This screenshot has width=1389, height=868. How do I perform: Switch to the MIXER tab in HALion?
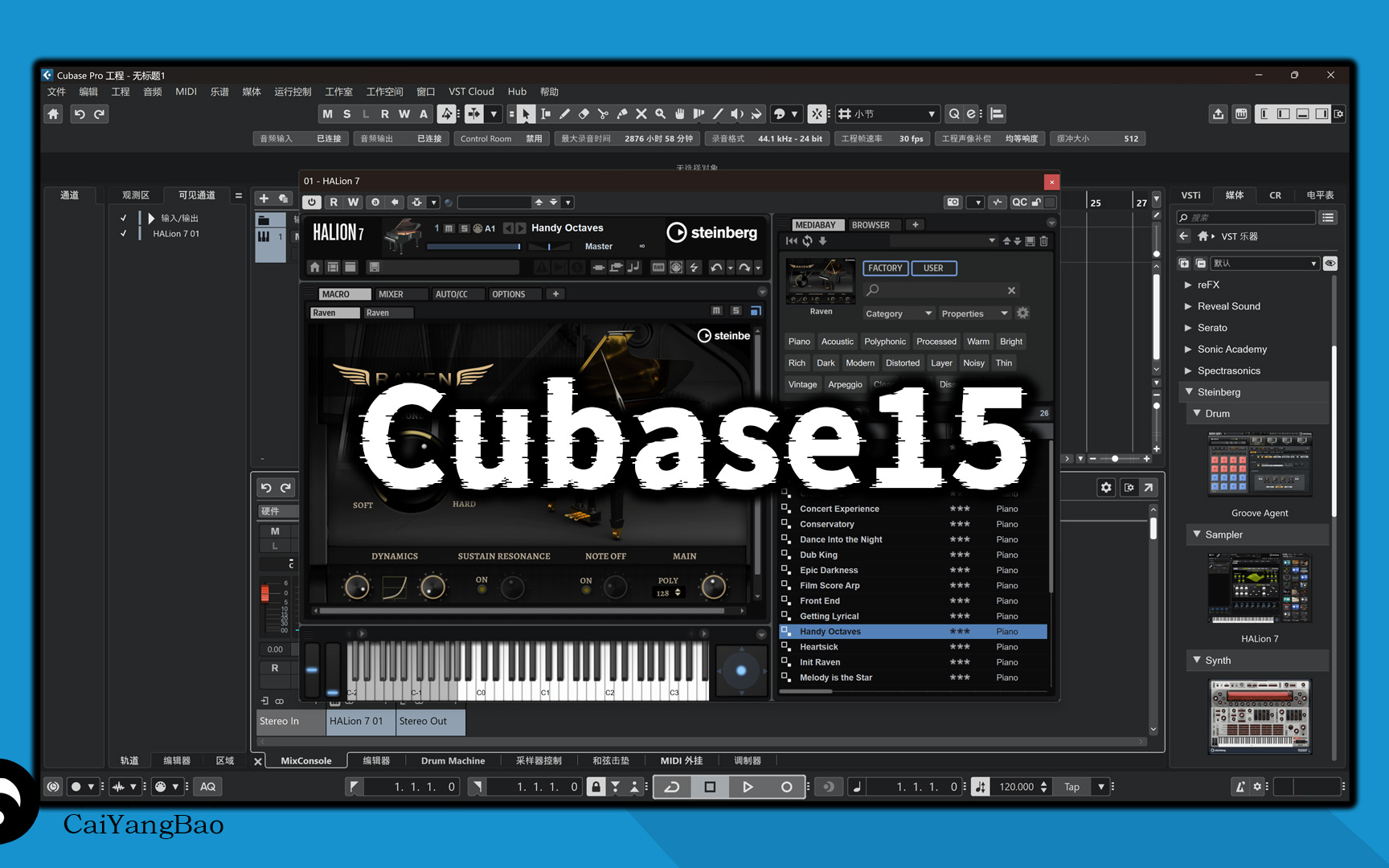point(391,294)
